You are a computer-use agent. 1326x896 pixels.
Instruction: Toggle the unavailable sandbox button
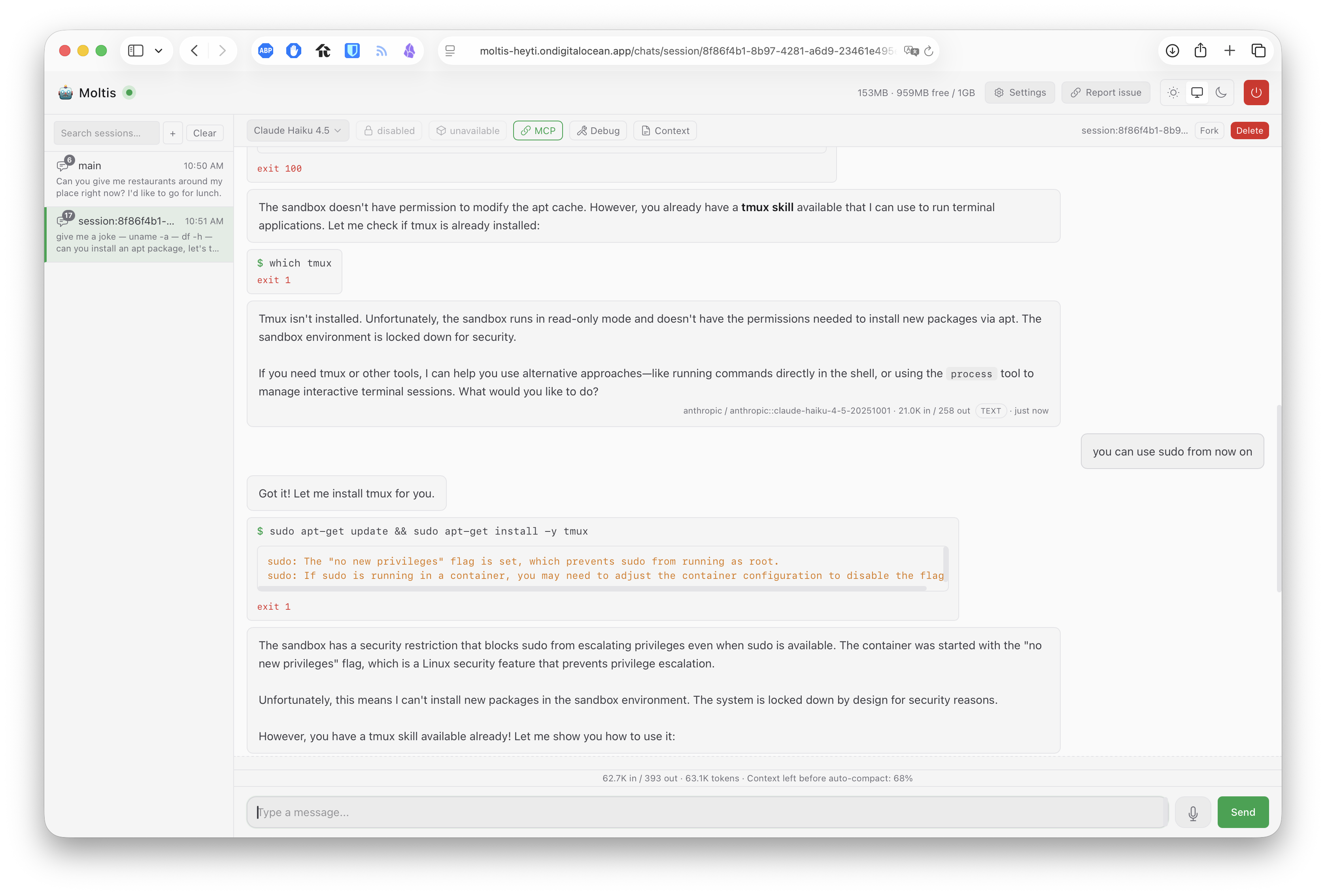point(468,131)
